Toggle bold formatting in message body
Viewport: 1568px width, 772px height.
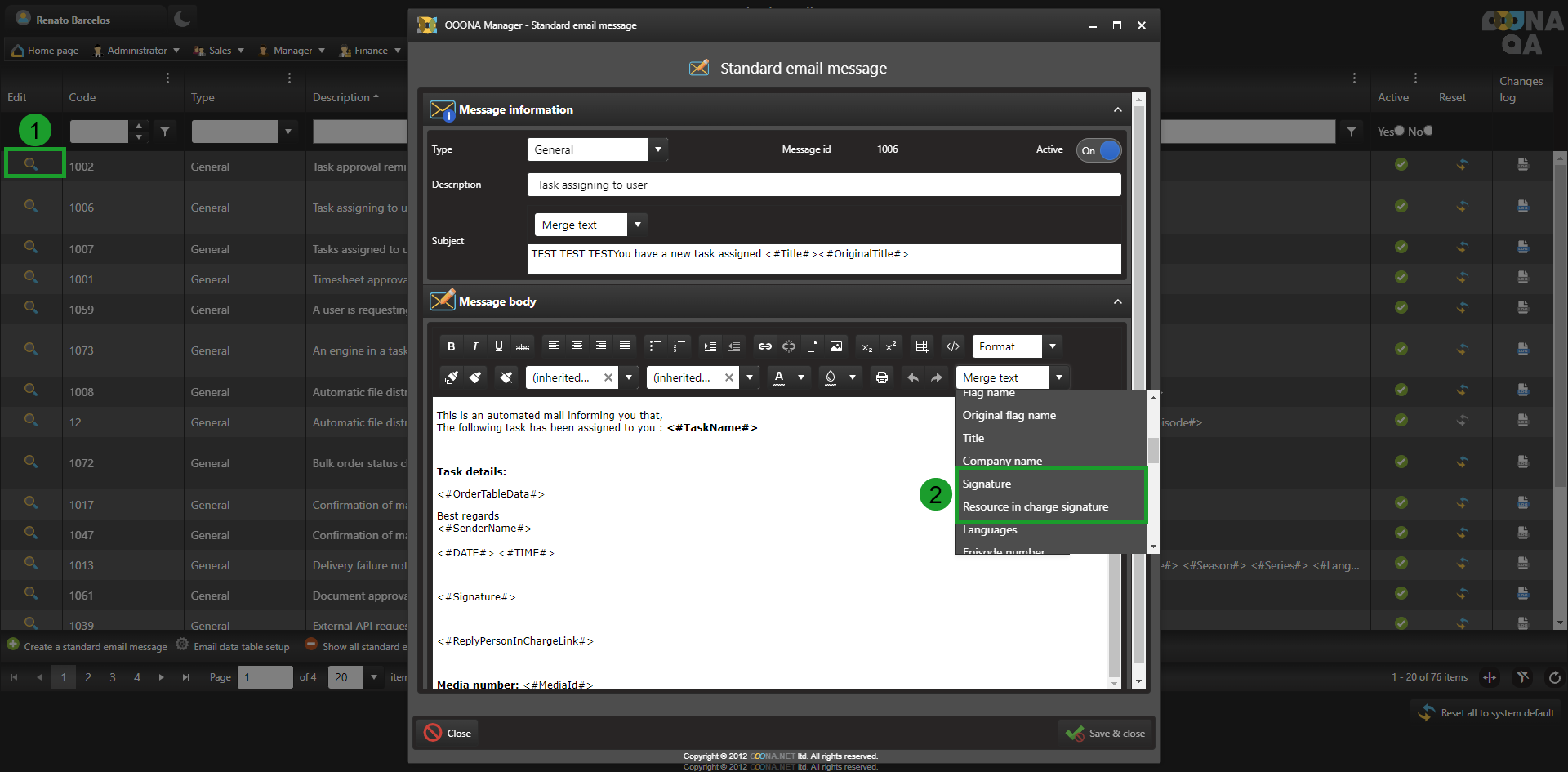point(451,346)
